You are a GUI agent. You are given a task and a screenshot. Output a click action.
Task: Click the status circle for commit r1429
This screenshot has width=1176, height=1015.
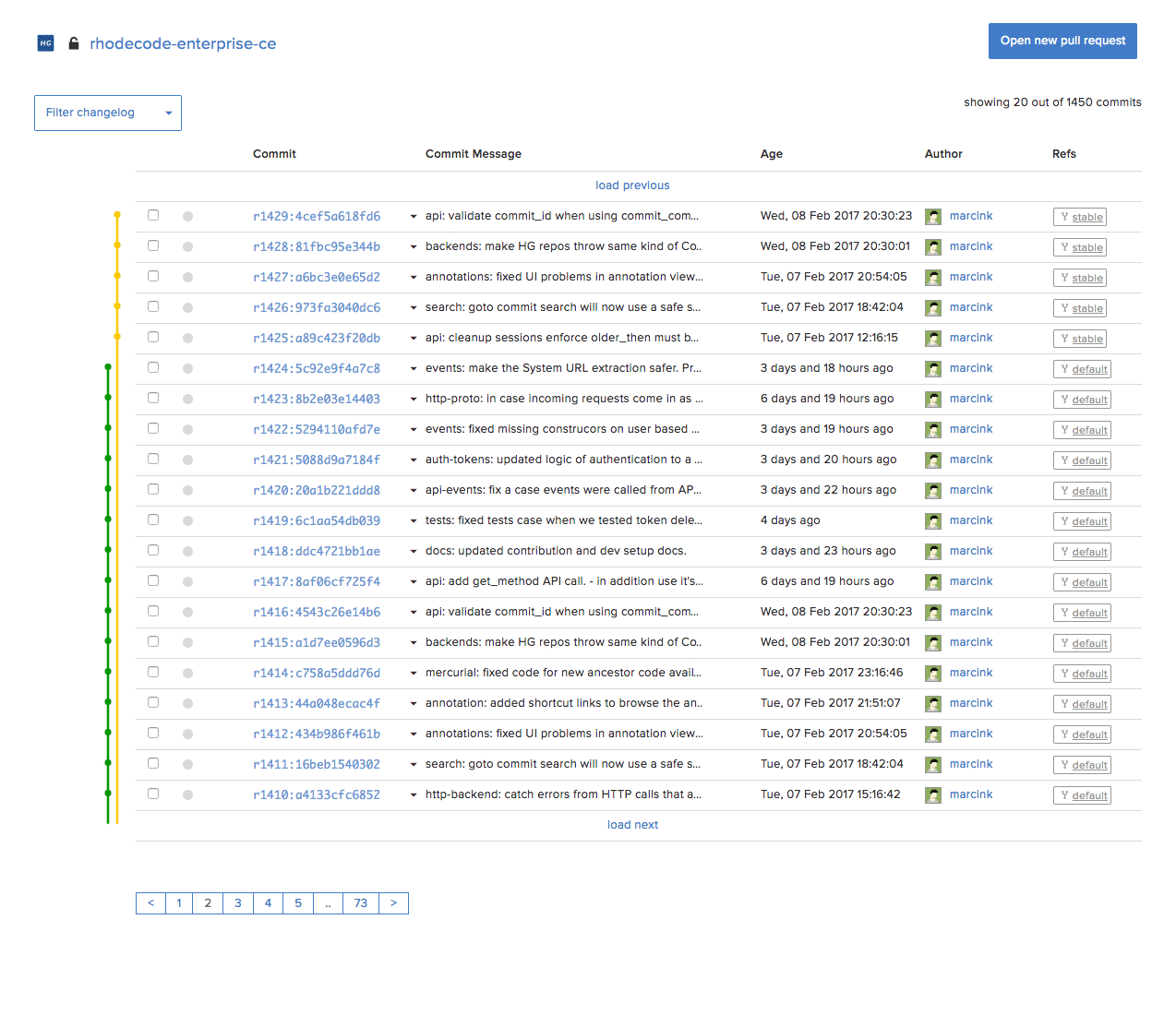point(187,216)
